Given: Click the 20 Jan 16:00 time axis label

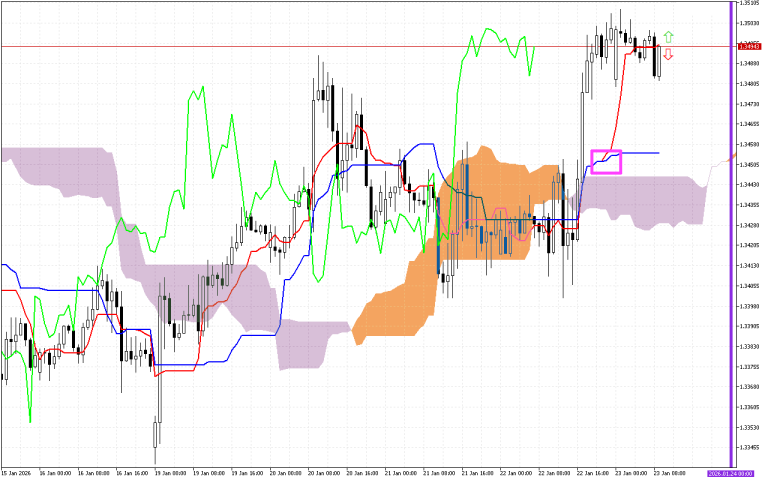Looking at the screenshot, I should click(x=362, y=474).
